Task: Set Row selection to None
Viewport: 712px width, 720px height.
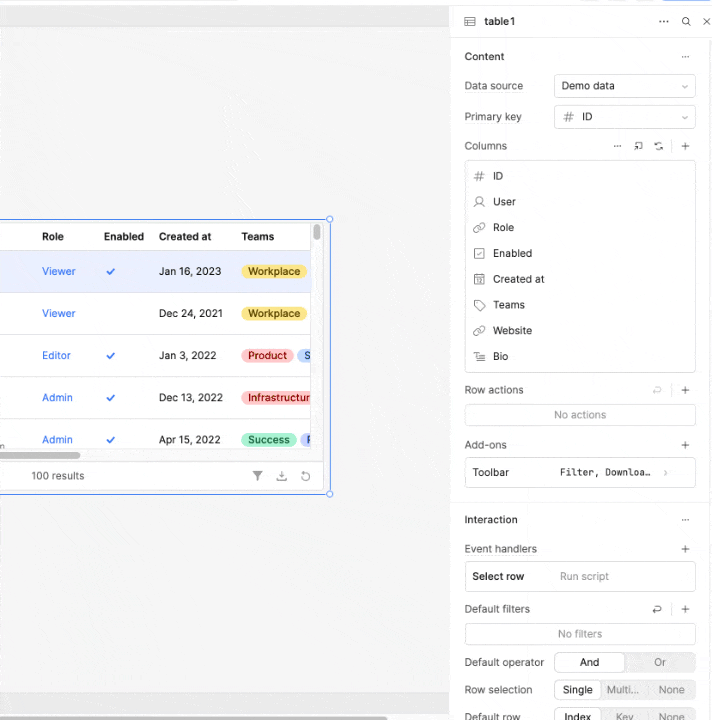Action: (671, 690)
